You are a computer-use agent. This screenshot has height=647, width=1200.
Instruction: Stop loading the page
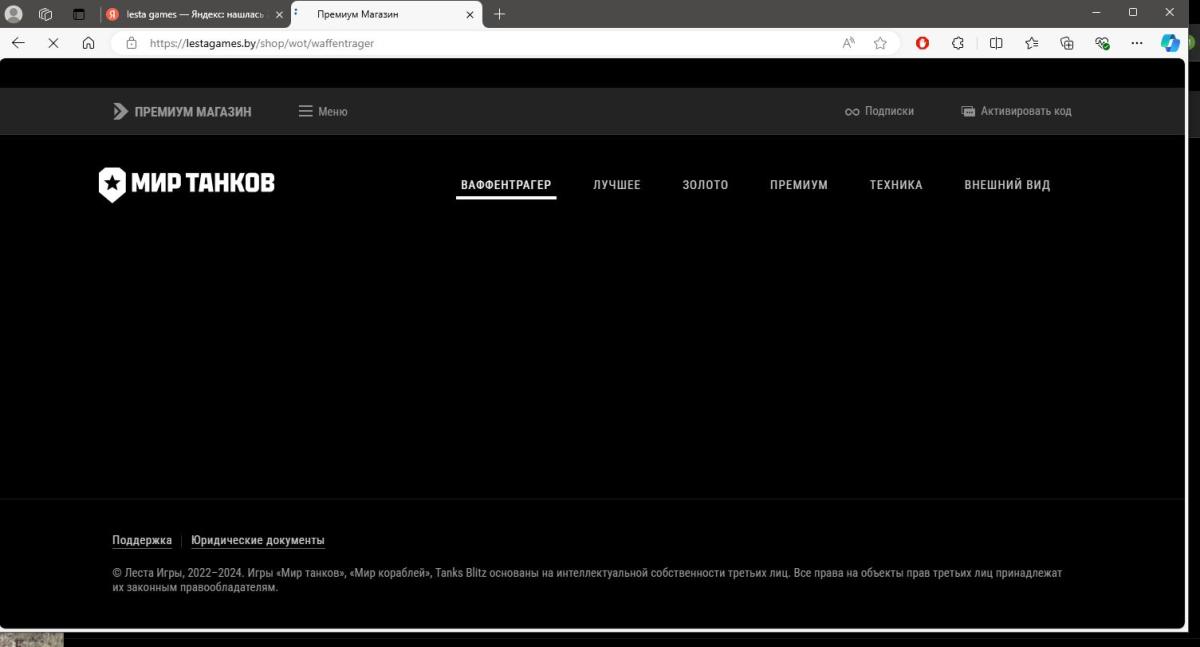pyautogui.click(x=54, y=43)
